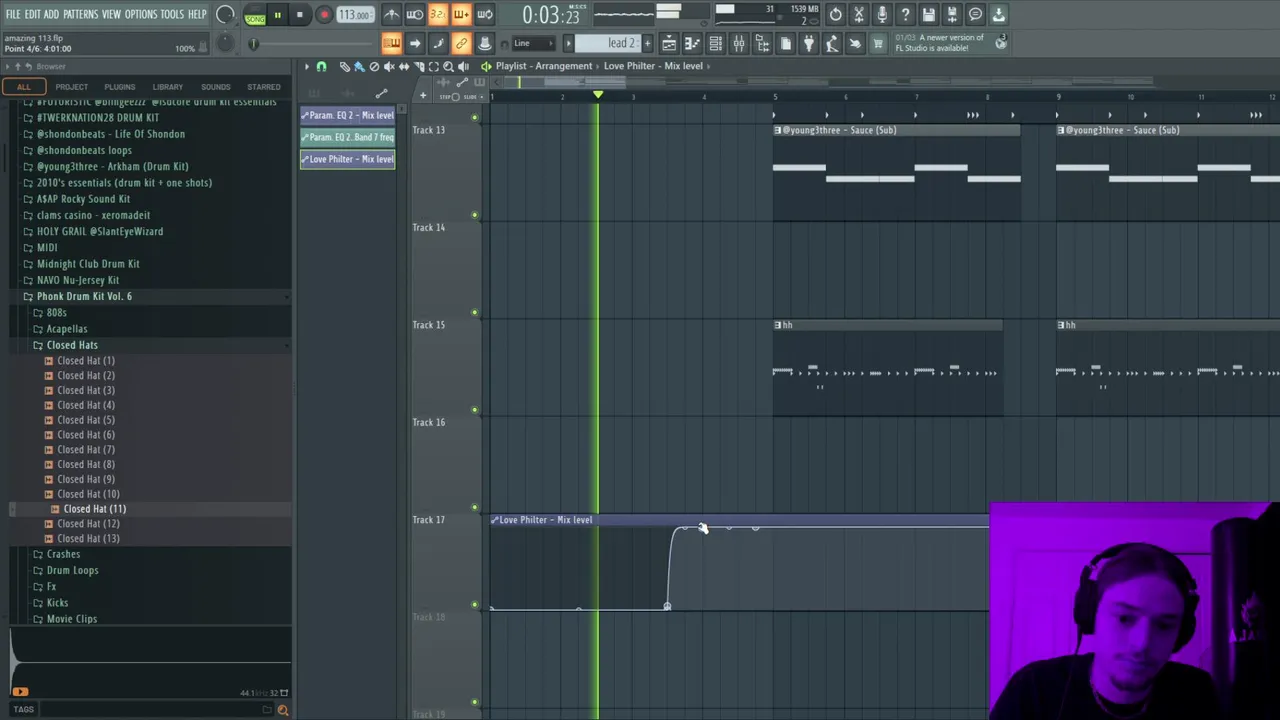Click the save project floppy icon
1280x720 pixels.
coord(929,15)
